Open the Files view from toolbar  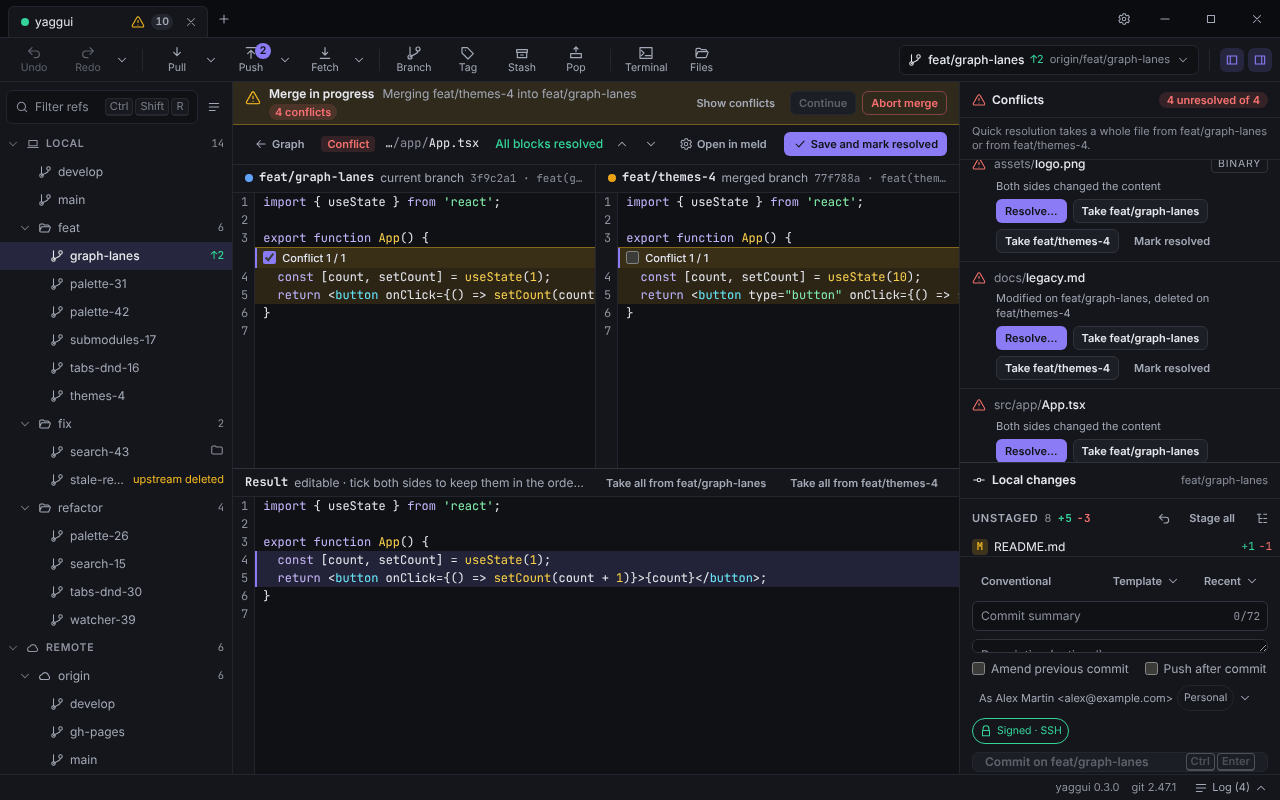pyautogui.click(x=701, y=59)
